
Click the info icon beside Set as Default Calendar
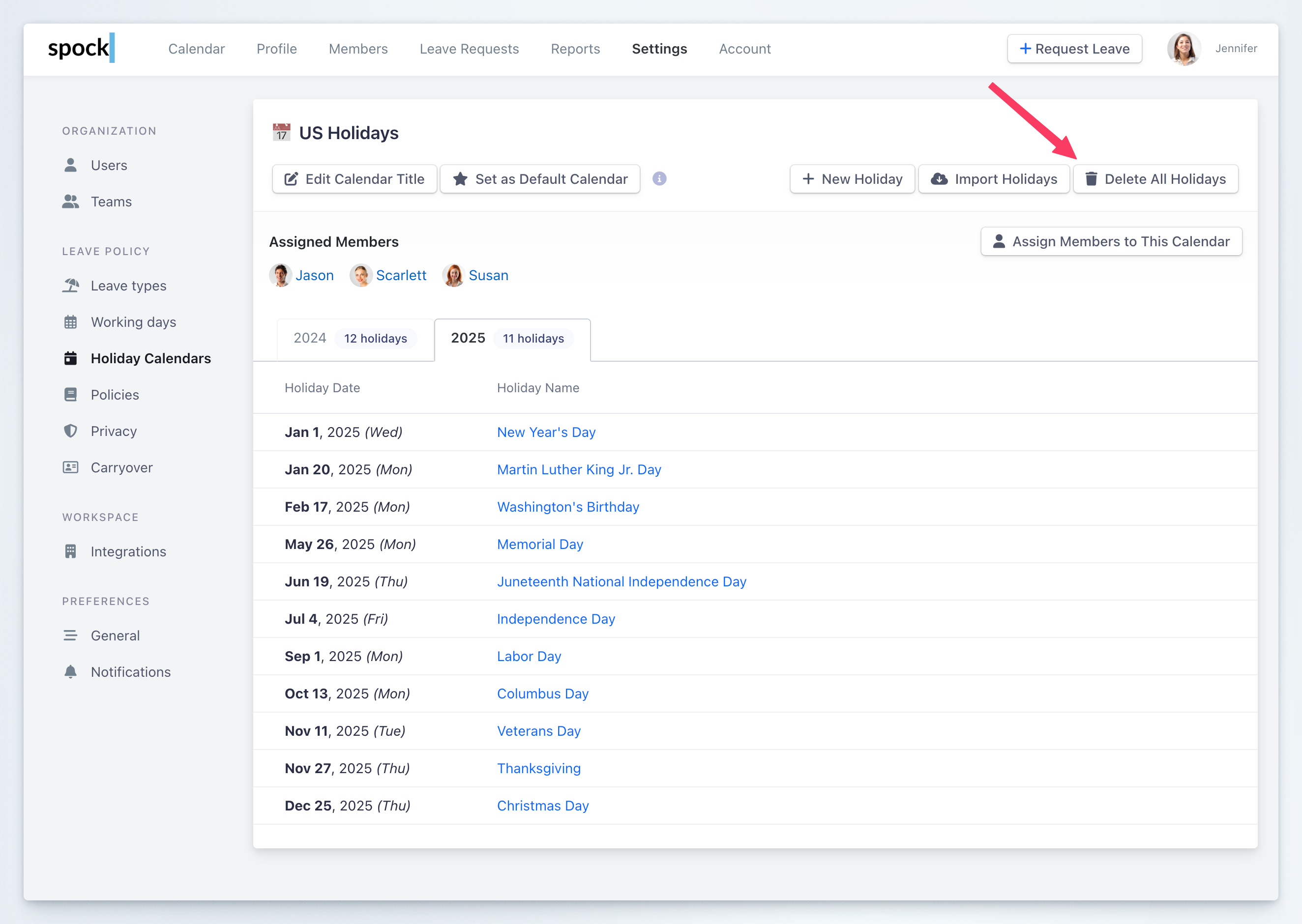click(x=659, y=178)
